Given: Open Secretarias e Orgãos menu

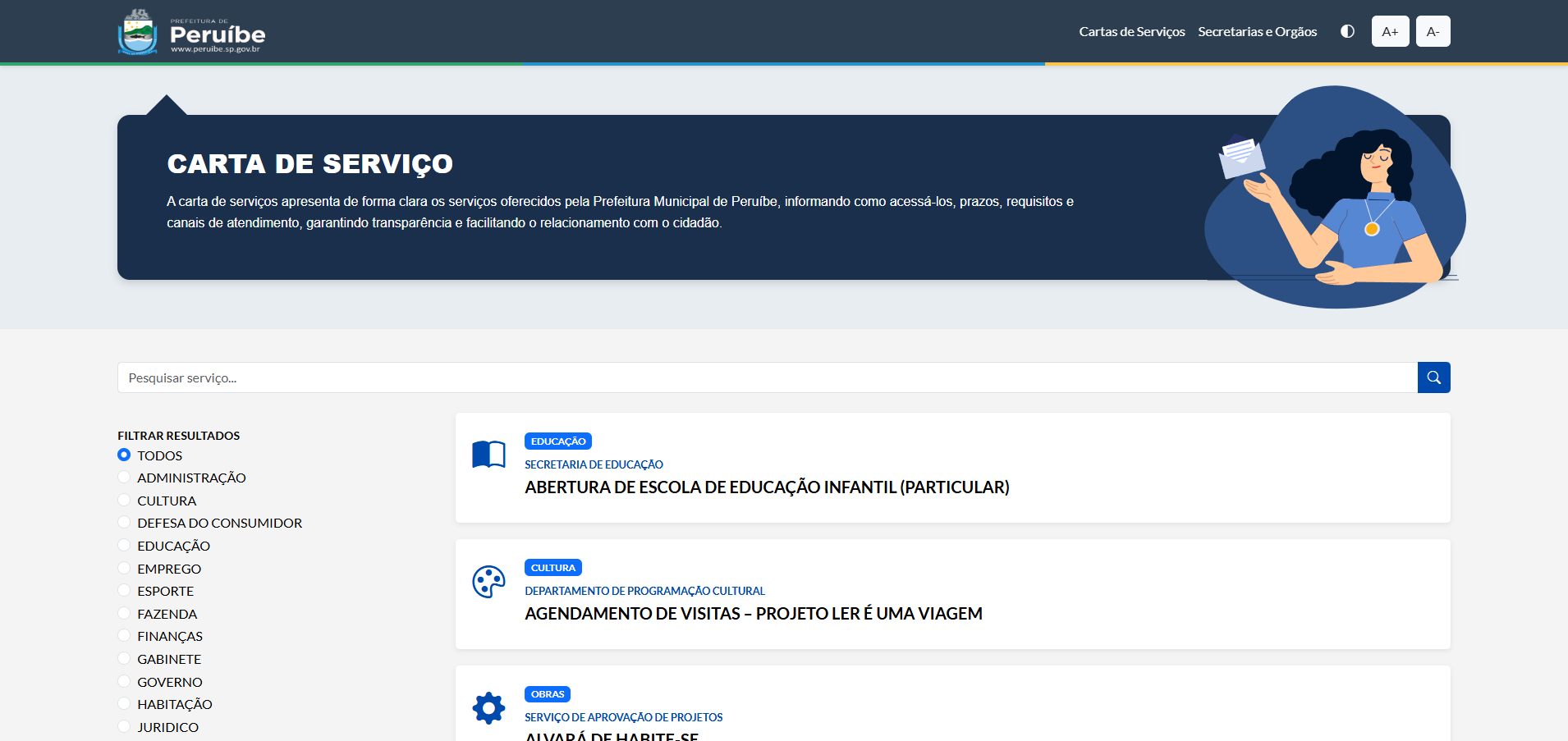Looking at the screenshot, I should (1257, 31).
